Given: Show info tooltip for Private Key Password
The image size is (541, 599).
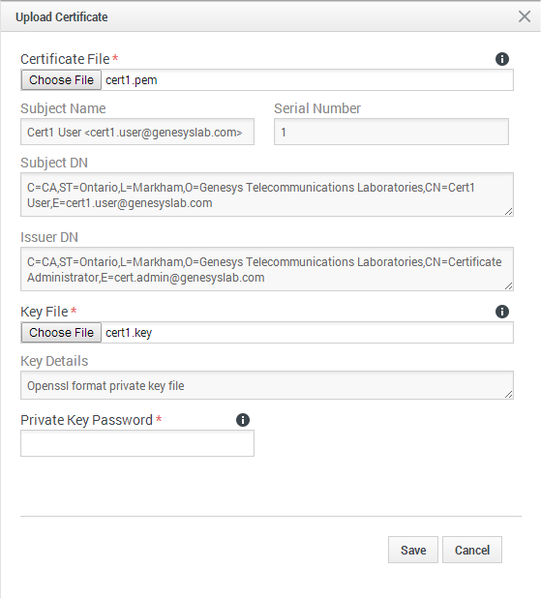Looking at the screenshot, I should pyautogui.click(x=243, y=420).
